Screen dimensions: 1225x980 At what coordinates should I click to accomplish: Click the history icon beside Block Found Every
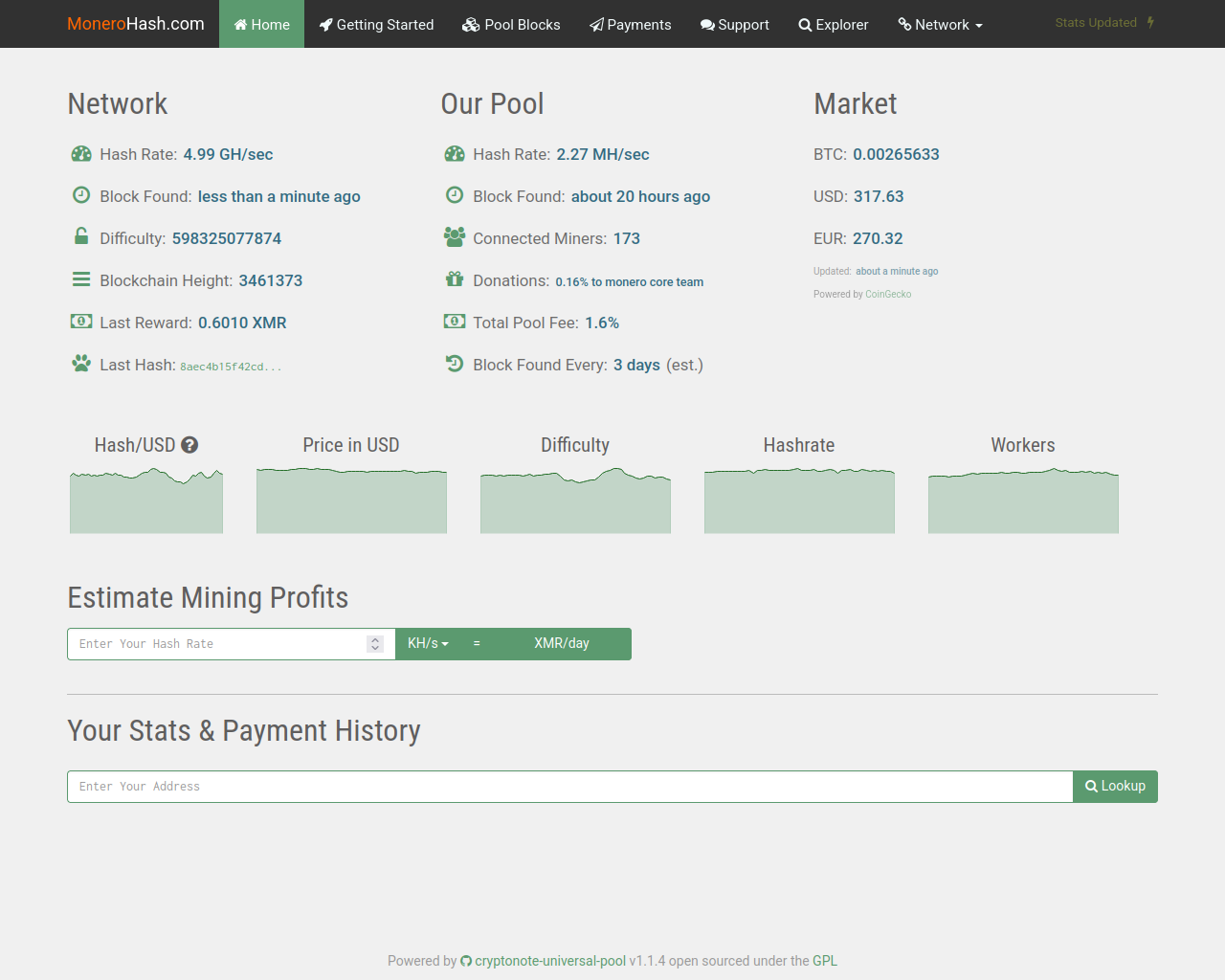coord(455,364)
